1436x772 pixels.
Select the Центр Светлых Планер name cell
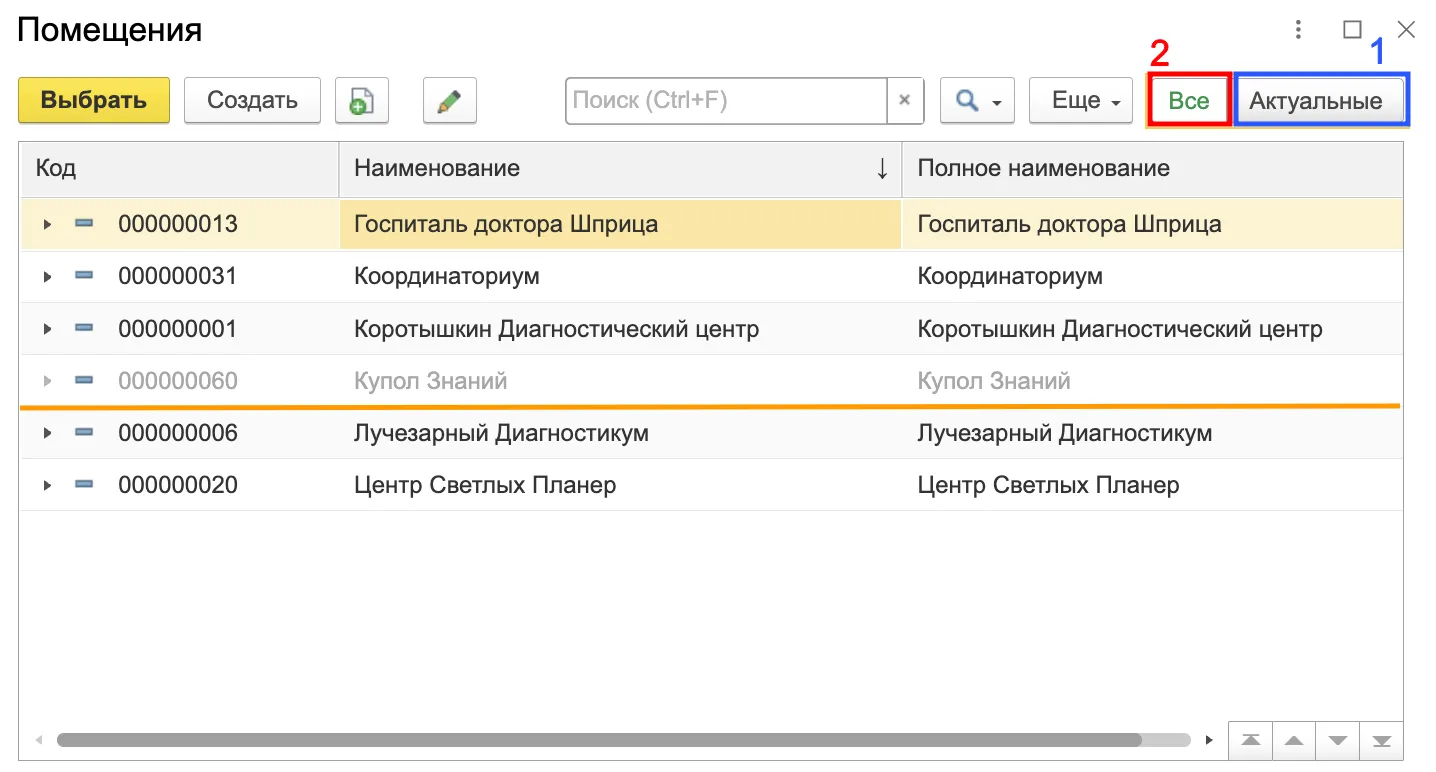point(621,485)
